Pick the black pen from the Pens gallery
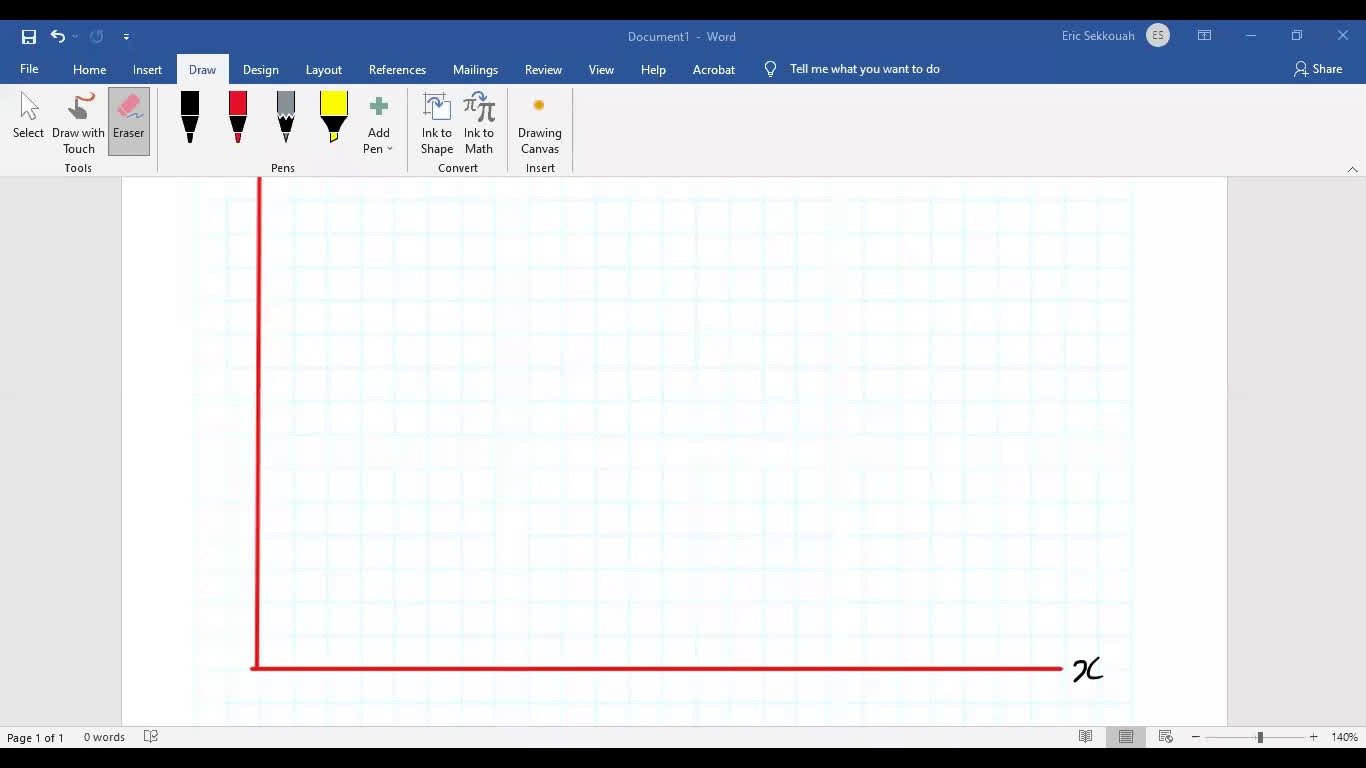 pos(189,118)
